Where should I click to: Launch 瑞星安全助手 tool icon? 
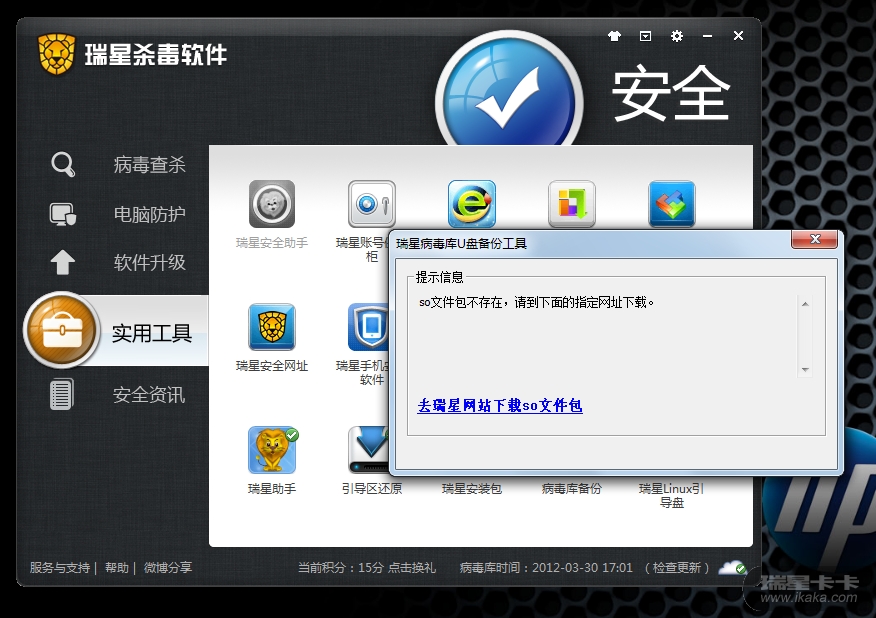point(272,204)
